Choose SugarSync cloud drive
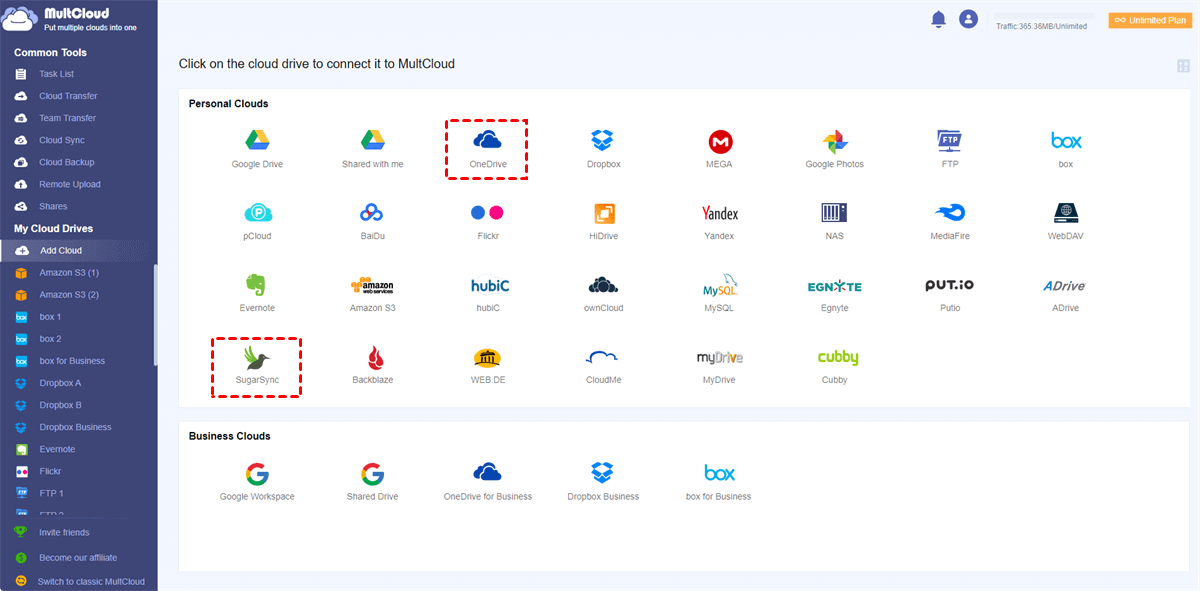The width and height of the screenshot is (1200, 591). click(257, 366)
